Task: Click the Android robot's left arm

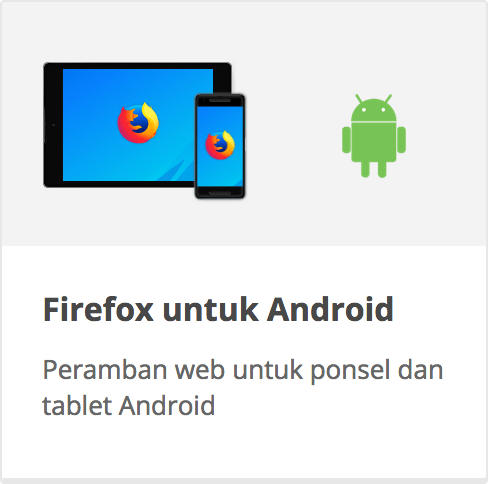Action: click(346, 140)
